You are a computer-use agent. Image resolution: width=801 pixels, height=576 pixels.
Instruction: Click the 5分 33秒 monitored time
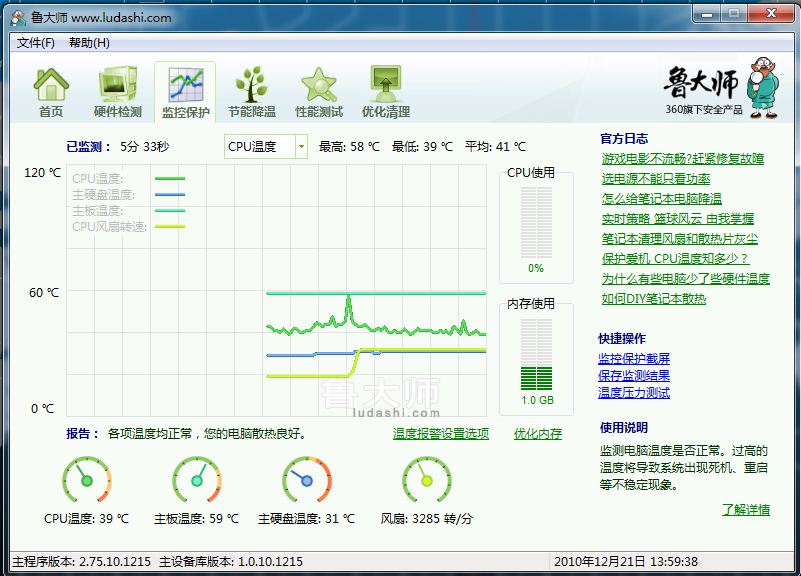tap(145, 147)
